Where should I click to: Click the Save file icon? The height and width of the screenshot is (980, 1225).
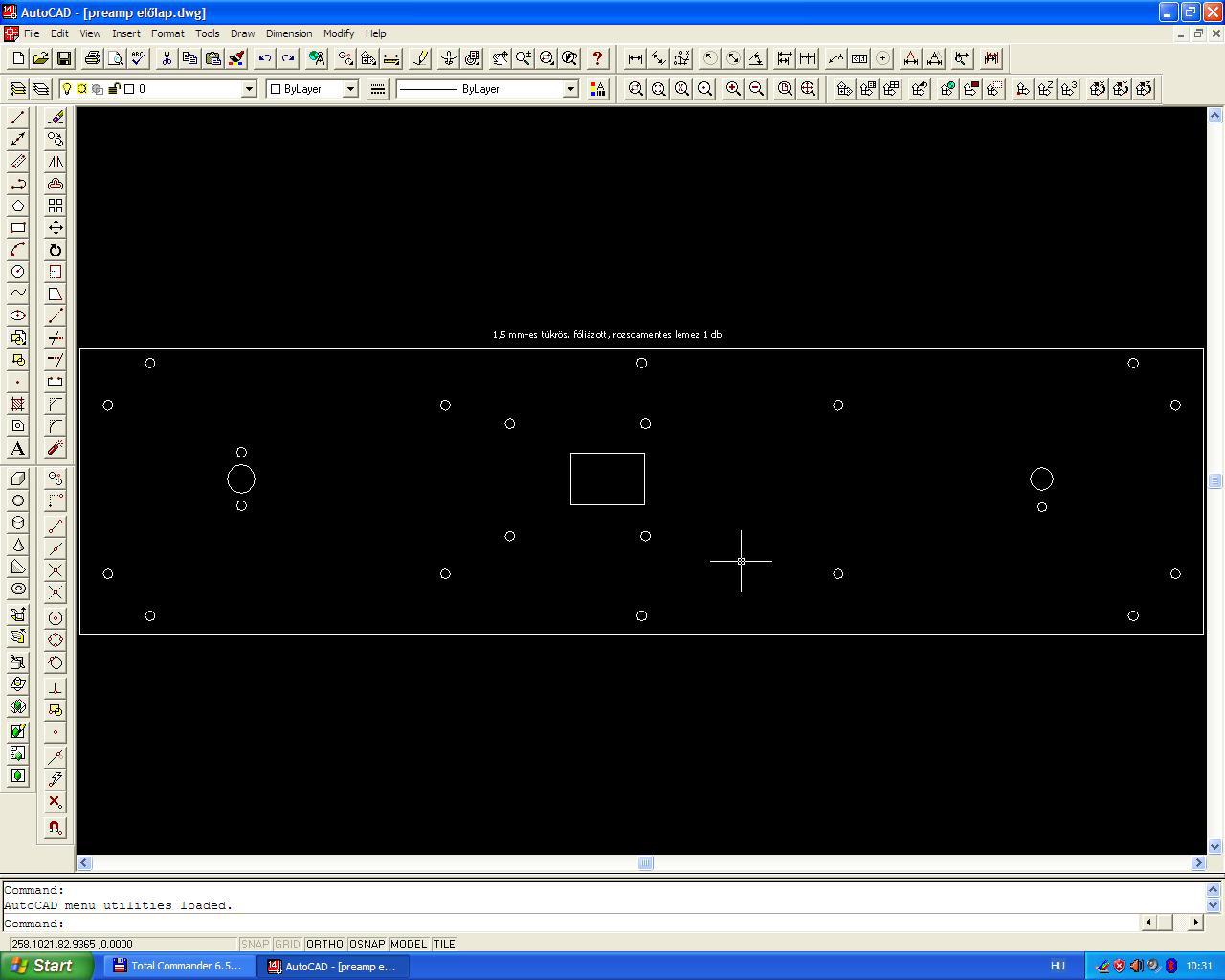(64, 58)
